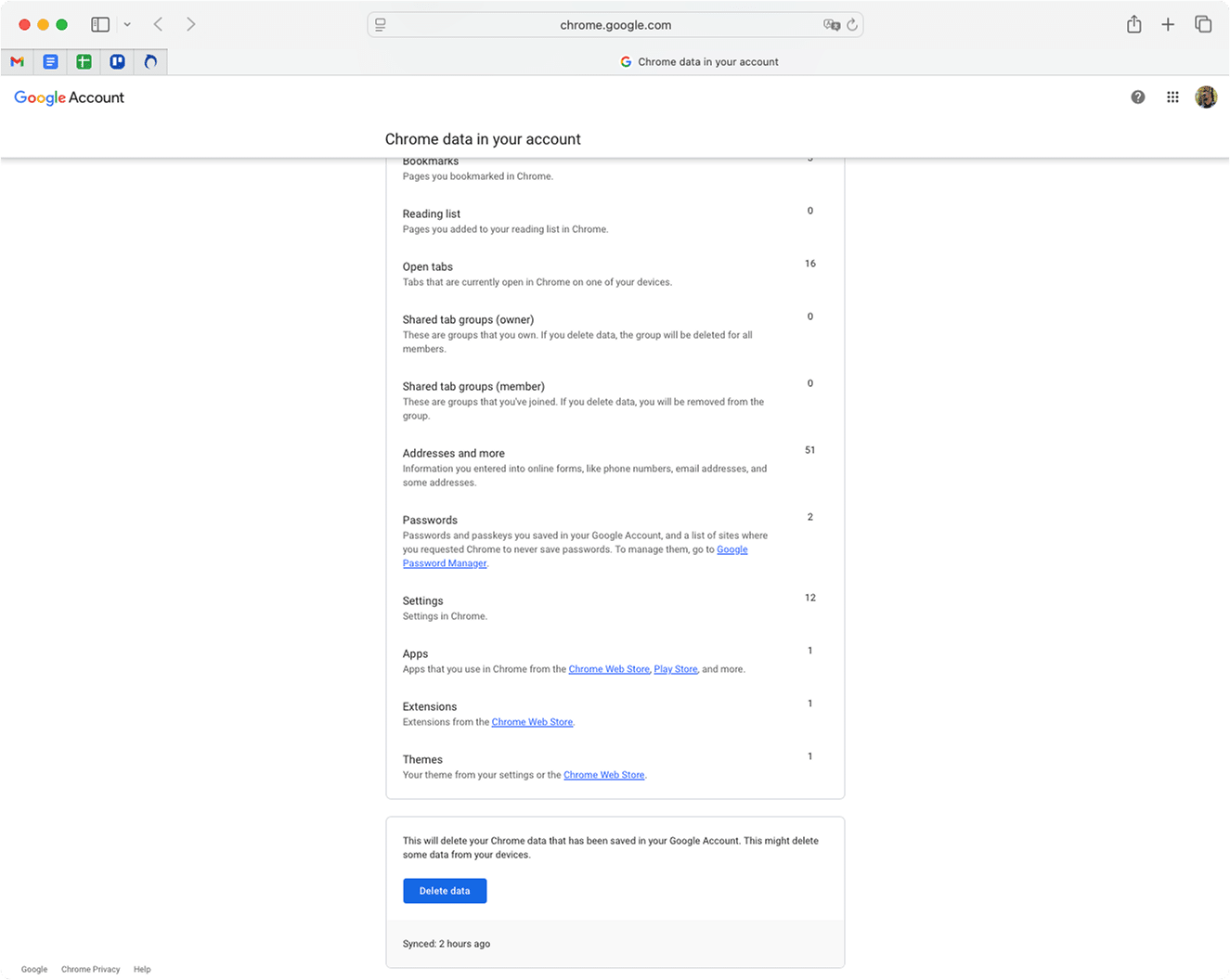Click the Passwords heading
This screenshot has width=1230, height=980.
click(430, 521)
